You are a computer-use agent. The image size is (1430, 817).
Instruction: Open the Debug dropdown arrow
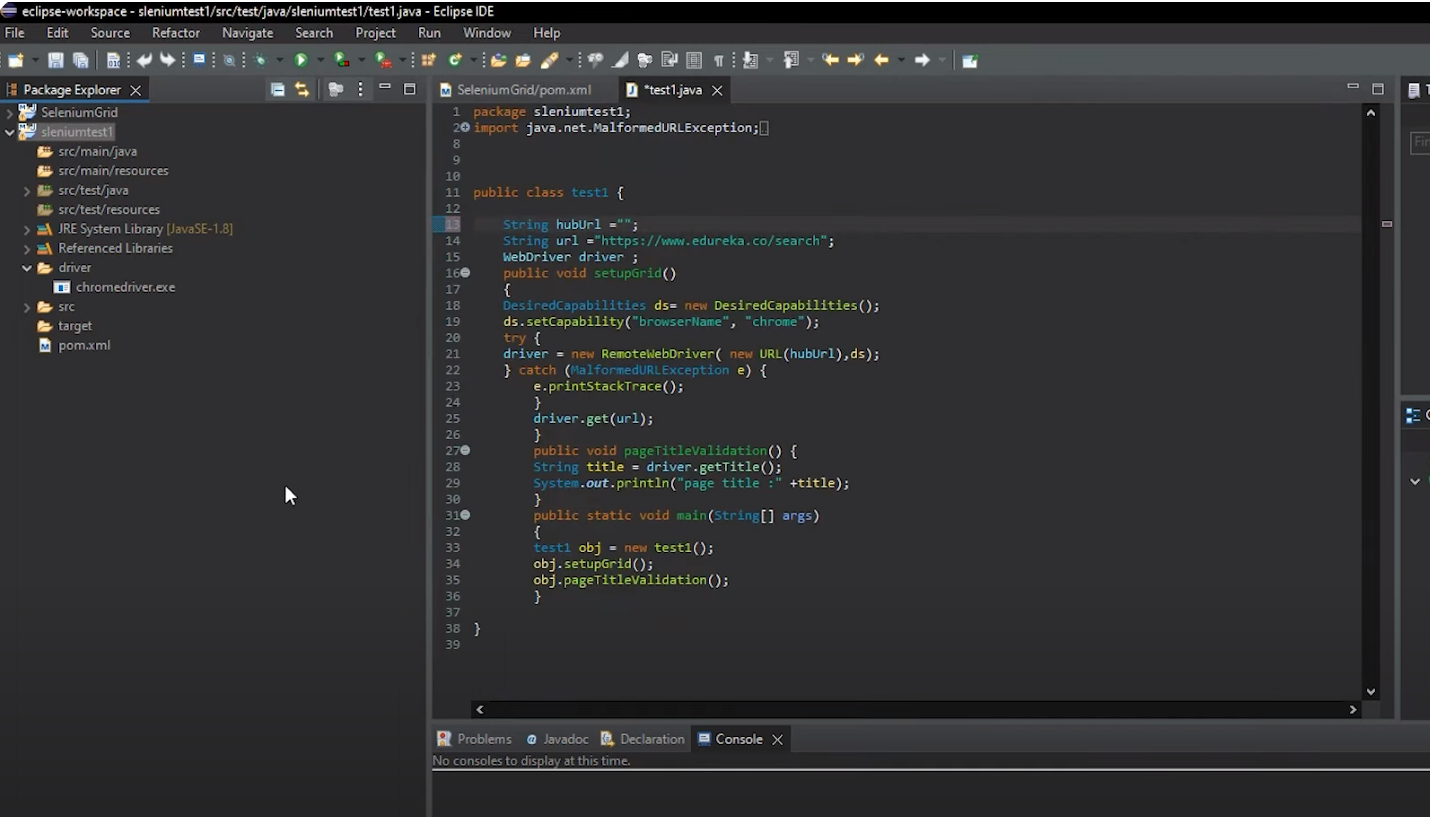pyautogui.click(x=280, y=60)
